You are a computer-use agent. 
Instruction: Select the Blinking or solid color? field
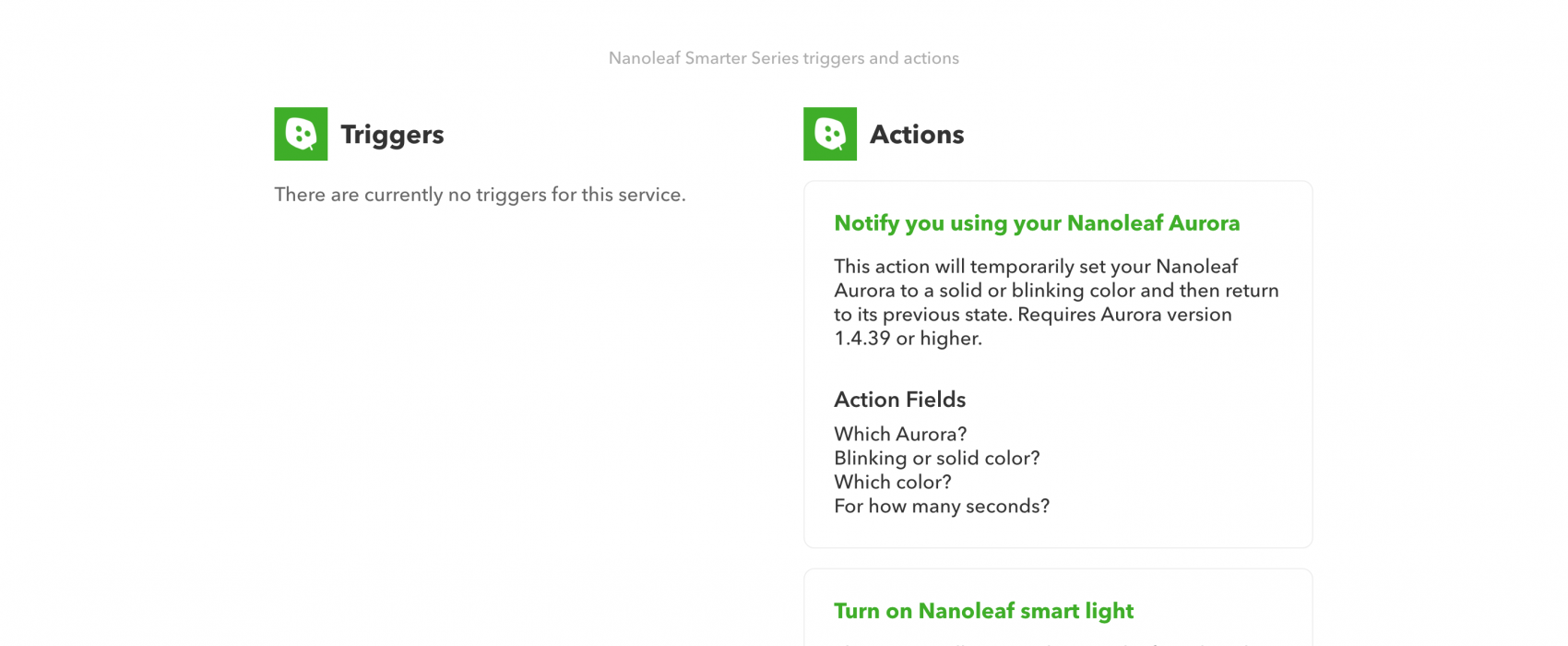point(937,458)
